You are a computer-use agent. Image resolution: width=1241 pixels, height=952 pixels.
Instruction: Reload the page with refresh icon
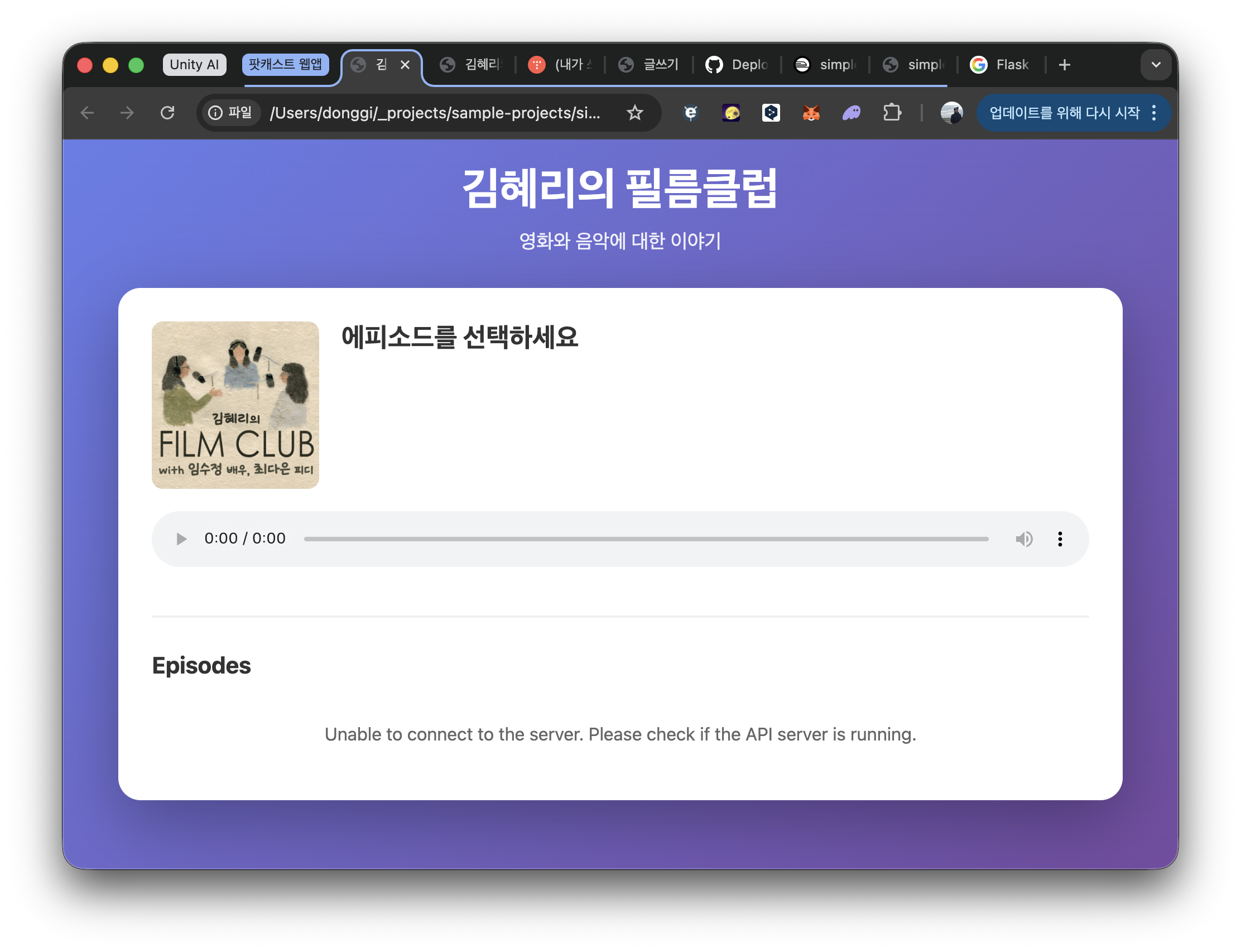(167, 113)
